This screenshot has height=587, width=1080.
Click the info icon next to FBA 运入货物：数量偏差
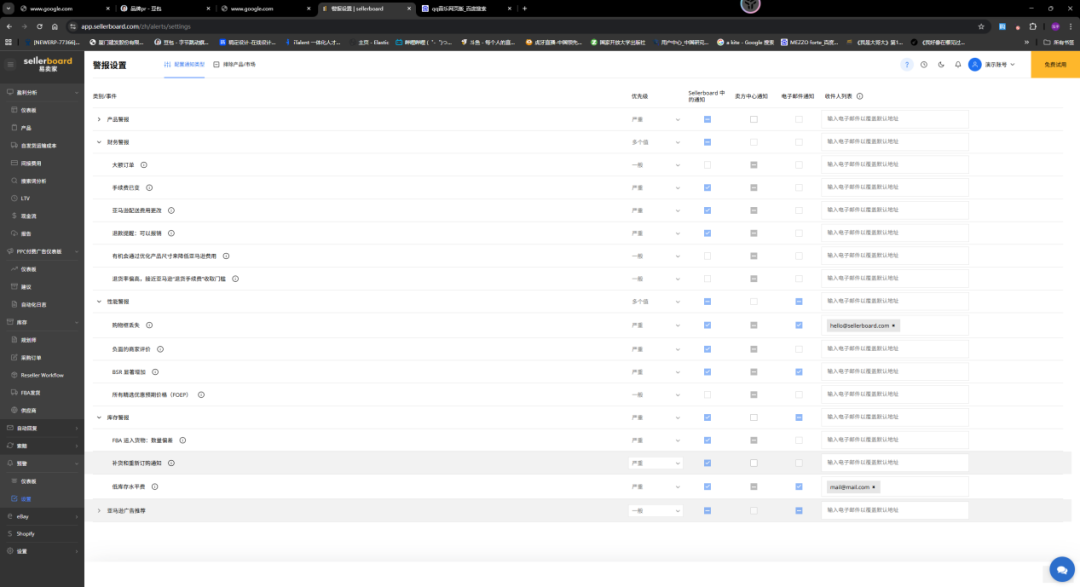tap(183, 440)
